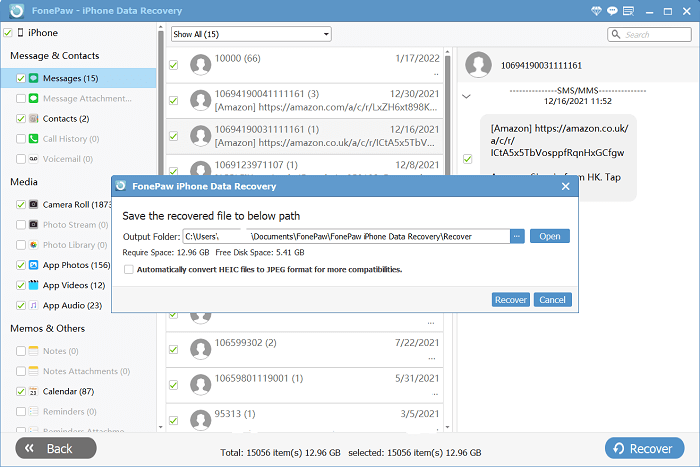Click avatar of 10000 conversation
700x467 pixels.
(x=200, y=65)
